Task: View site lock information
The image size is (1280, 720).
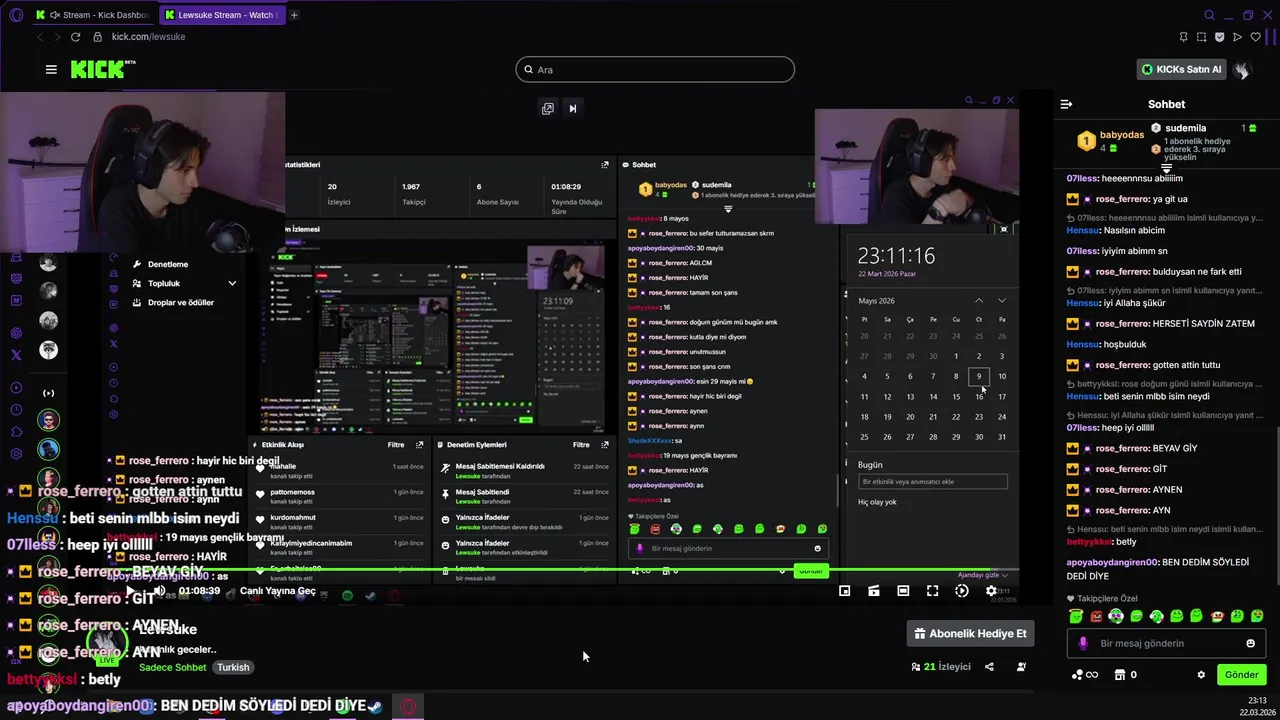Action: click(97, 37)
